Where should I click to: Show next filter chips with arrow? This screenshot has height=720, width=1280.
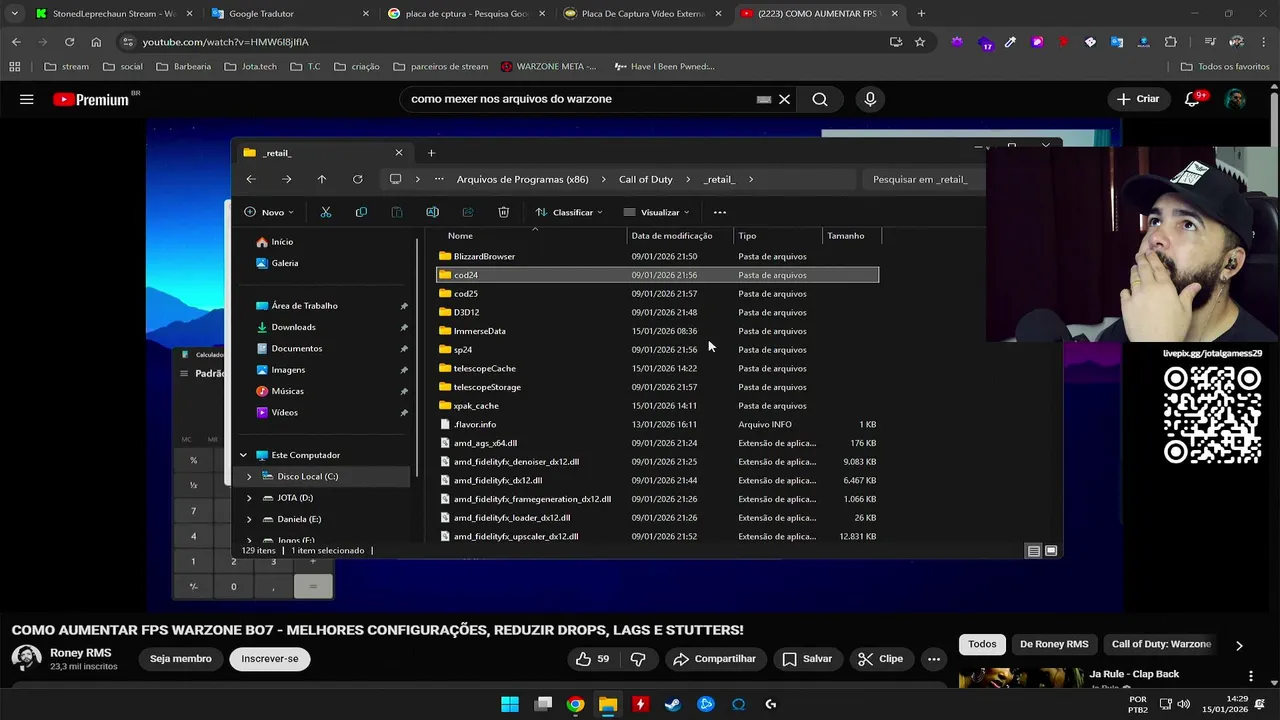click(1239, 645)
